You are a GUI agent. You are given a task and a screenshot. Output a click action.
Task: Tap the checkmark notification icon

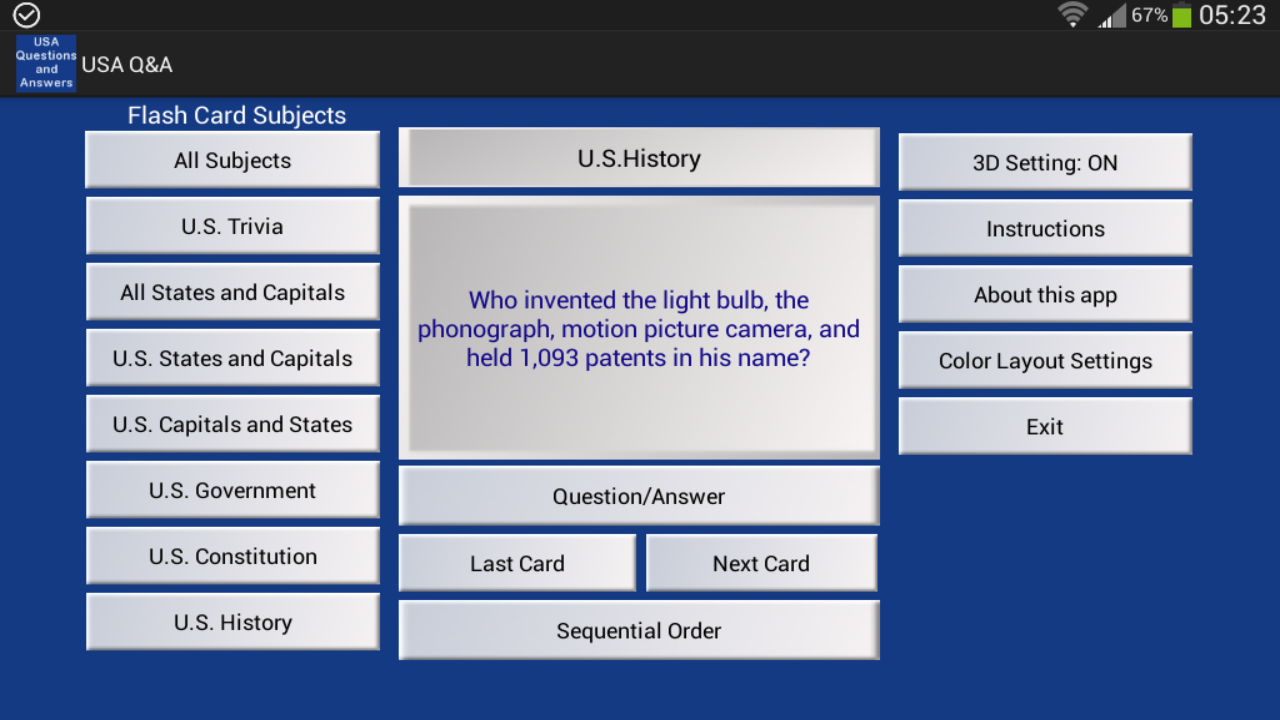pyautogui.click(x=25, y=15)
